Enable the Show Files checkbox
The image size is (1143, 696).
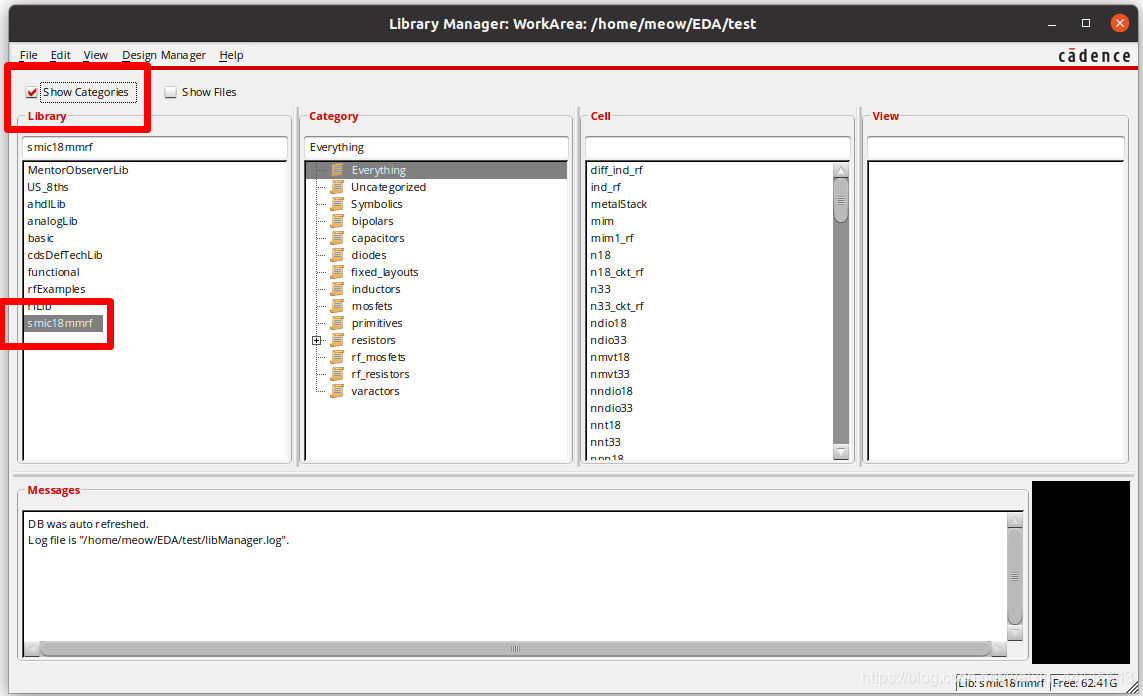coord(171,93)
